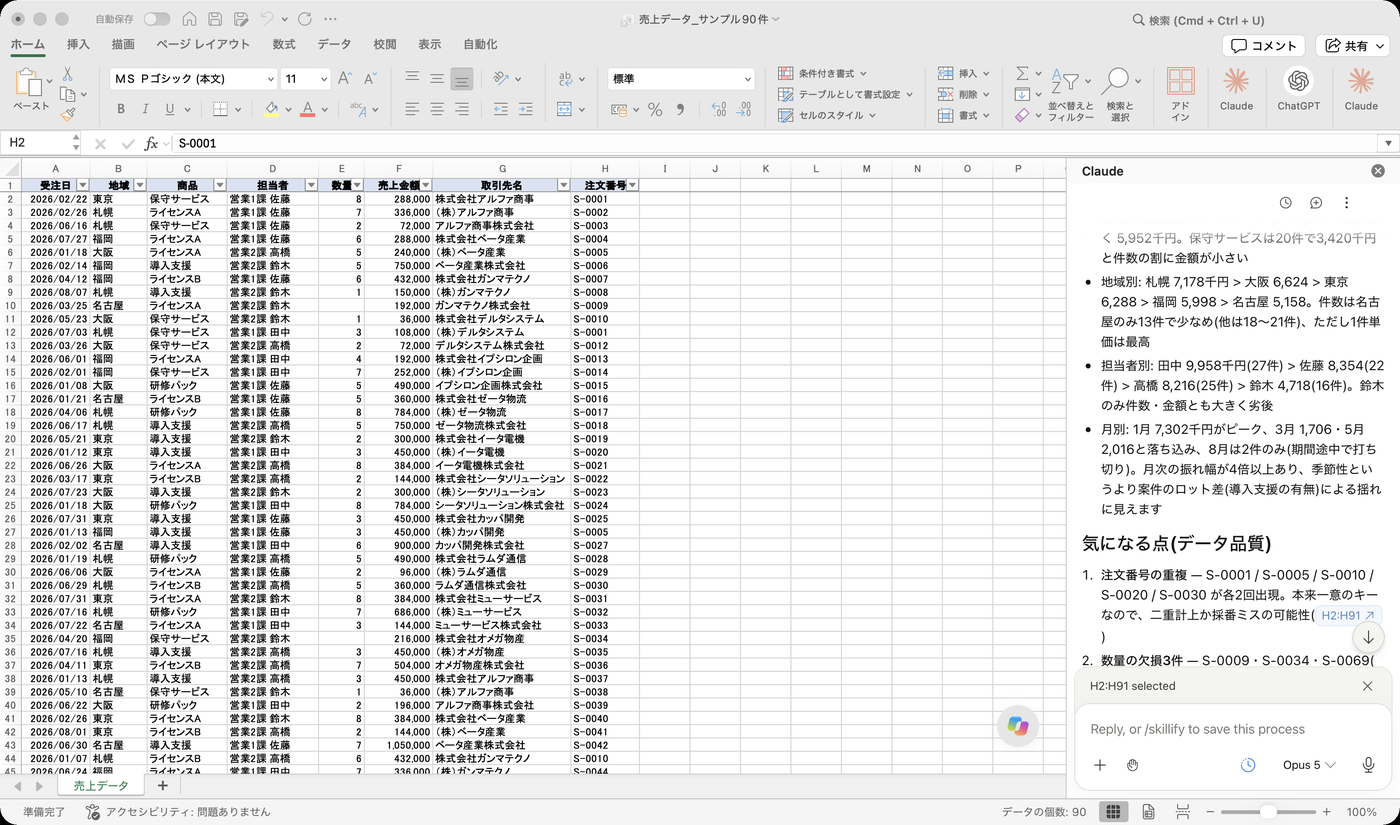Image resolution: width=1400 pixels, height=825 pixels.
Task: Click the increase indent icon
Action: click(x=527, y=109)
